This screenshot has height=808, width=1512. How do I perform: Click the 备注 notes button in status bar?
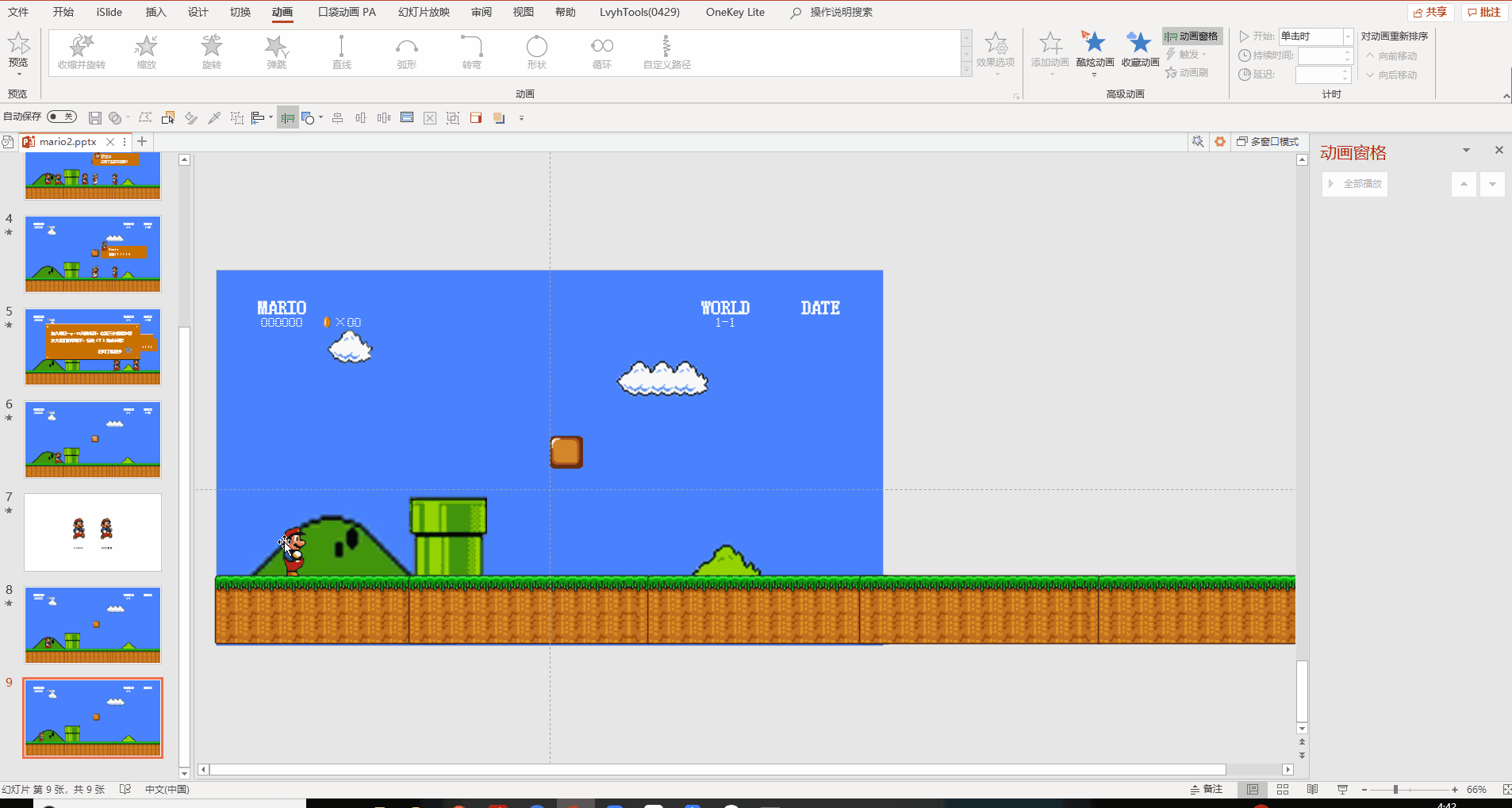pyautogui.click(x=1207, y=789)
